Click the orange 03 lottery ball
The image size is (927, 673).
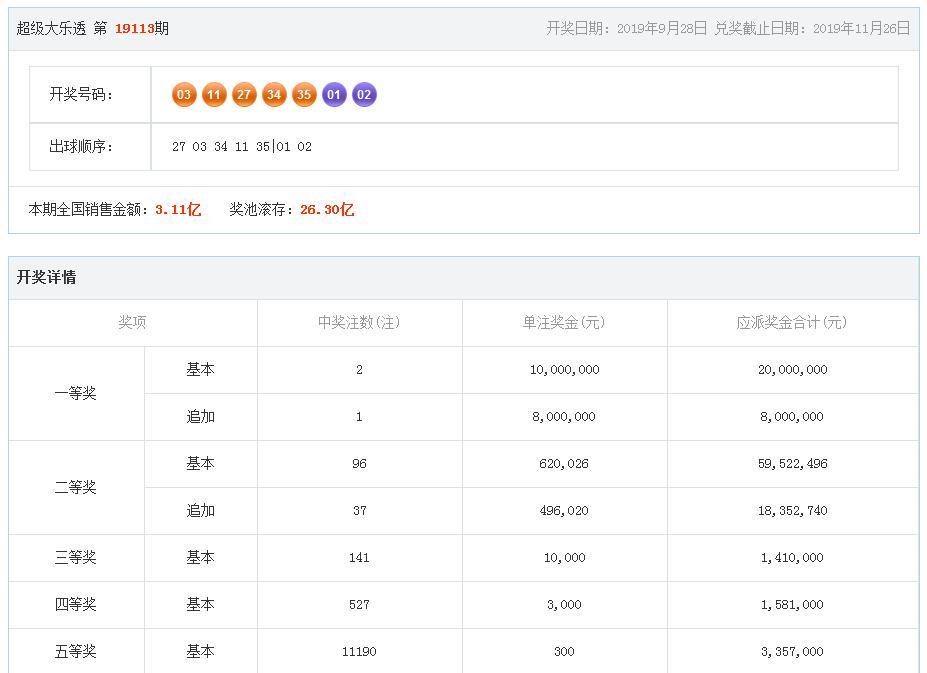click(x=184, y=95)
